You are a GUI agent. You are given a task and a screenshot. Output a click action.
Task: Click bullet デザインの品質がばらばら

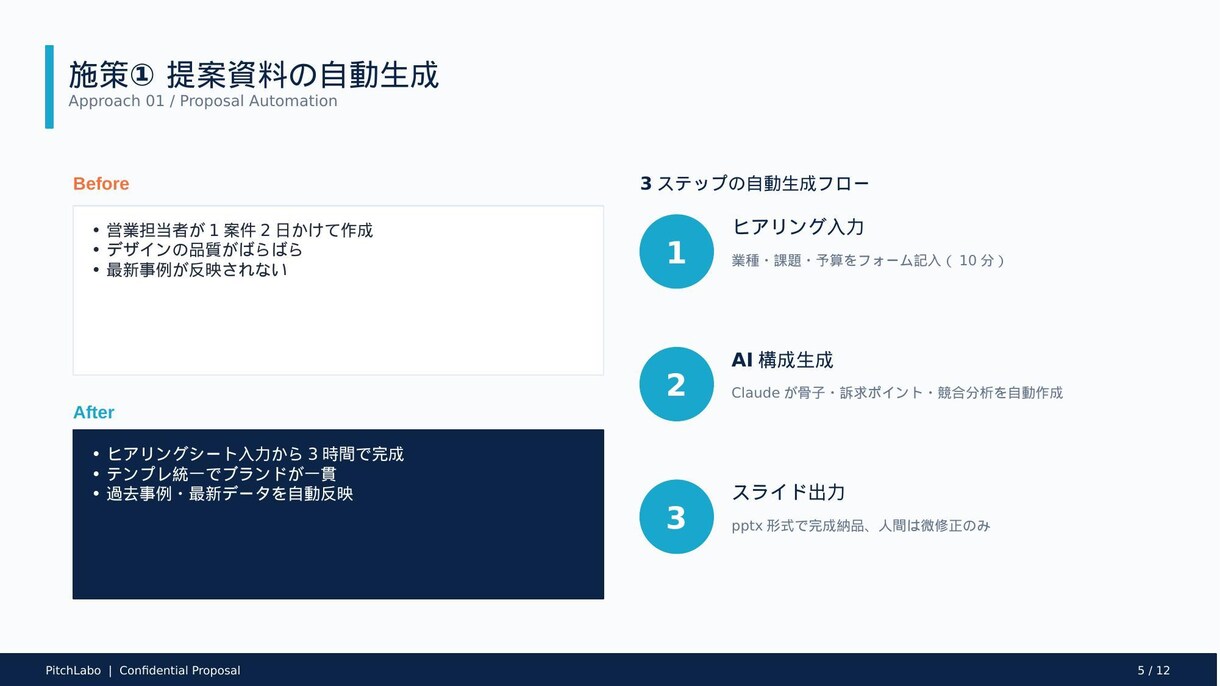204,250
